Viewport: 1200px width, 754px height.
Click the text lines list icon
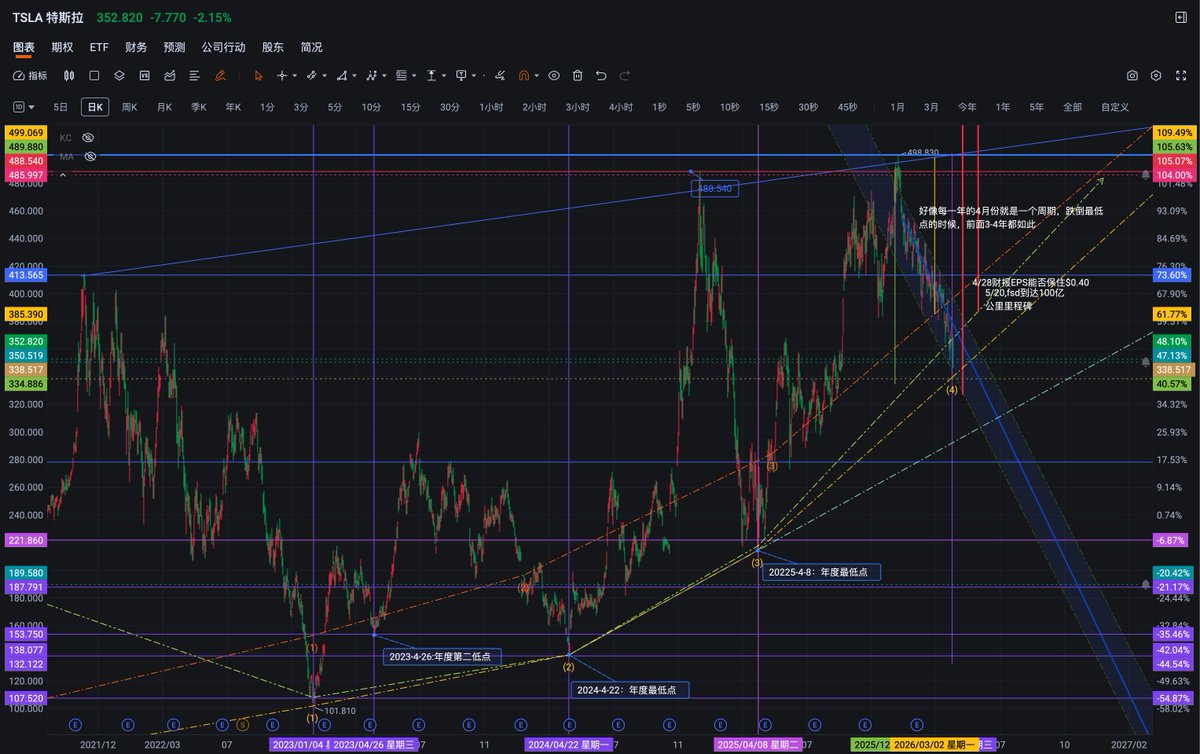point(194,75)
